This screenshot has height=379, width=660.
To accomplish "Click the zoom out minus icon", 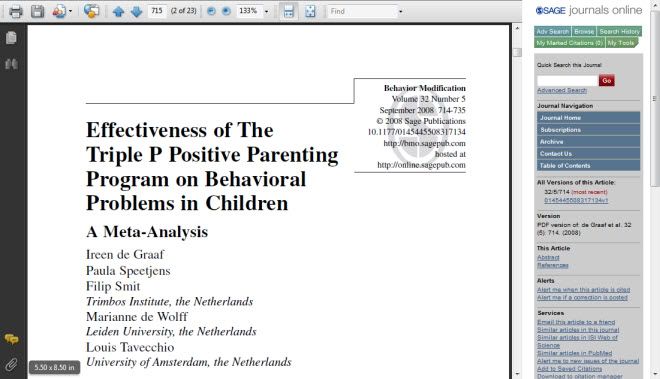I will 211,11.
